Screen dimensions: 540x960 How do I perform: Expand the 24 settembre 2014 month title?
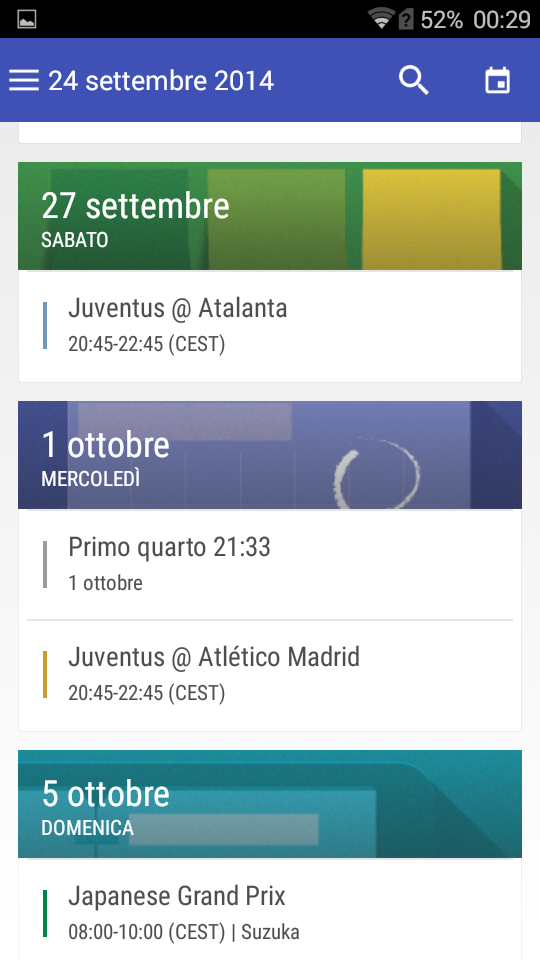[161, 81]
